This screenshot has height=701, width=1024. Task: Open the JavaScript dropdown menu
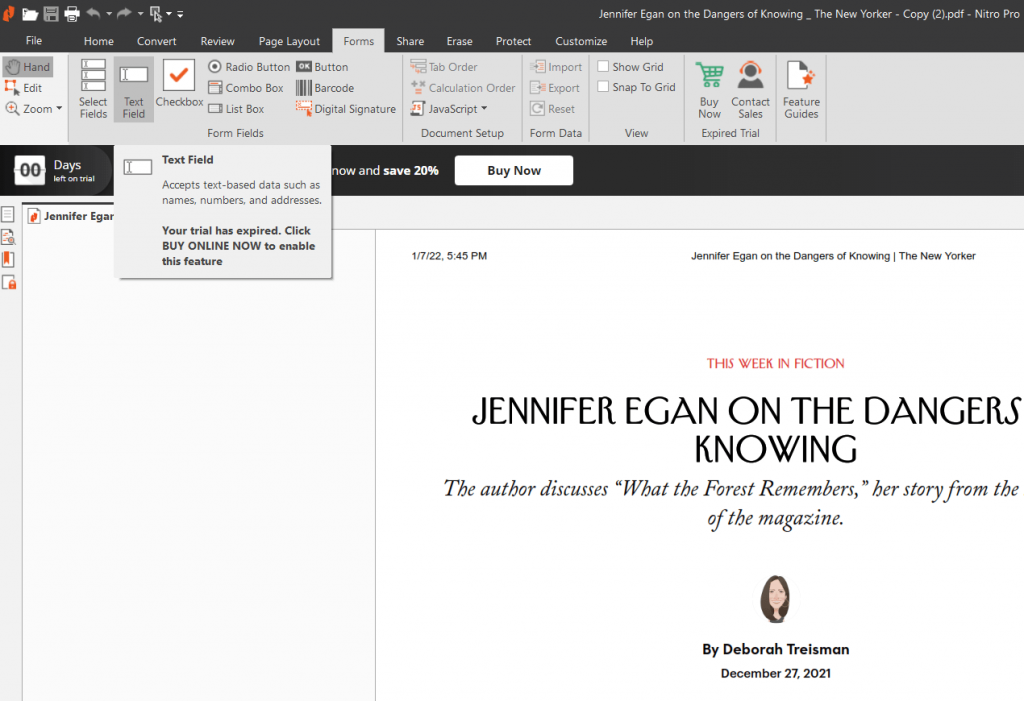coord(449,108)
